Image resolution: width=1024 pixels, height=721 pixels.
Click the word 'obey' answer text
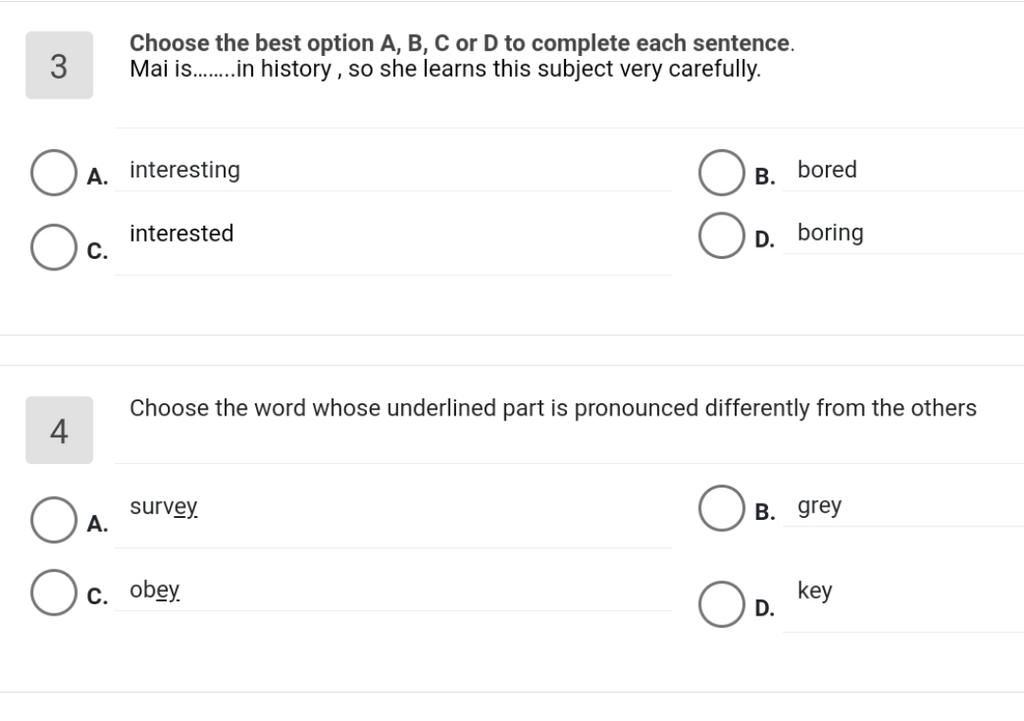click(x=155, y=591)
